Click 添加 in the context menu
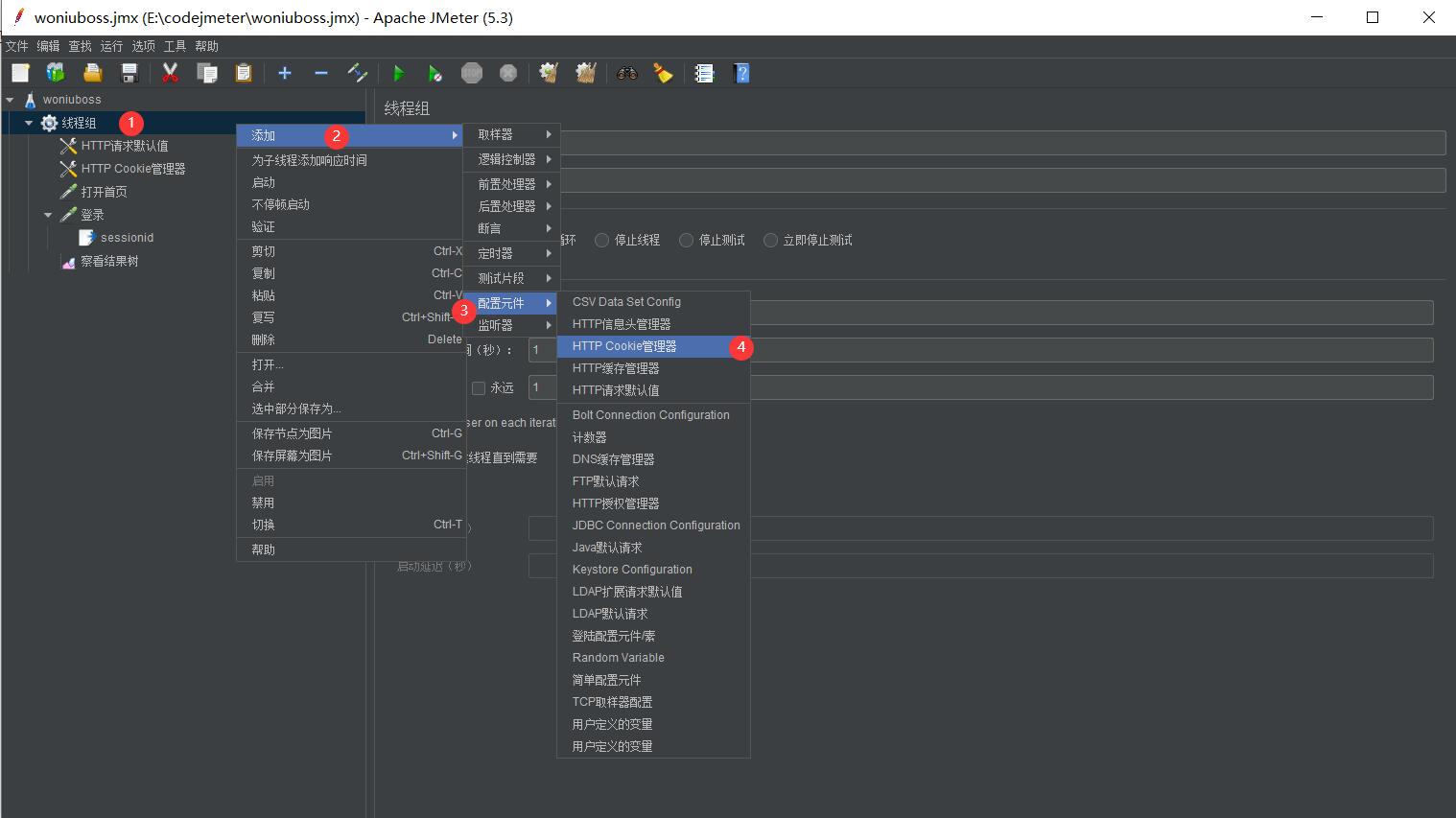Screen dimensions: 1456x818 coord(351,135)
